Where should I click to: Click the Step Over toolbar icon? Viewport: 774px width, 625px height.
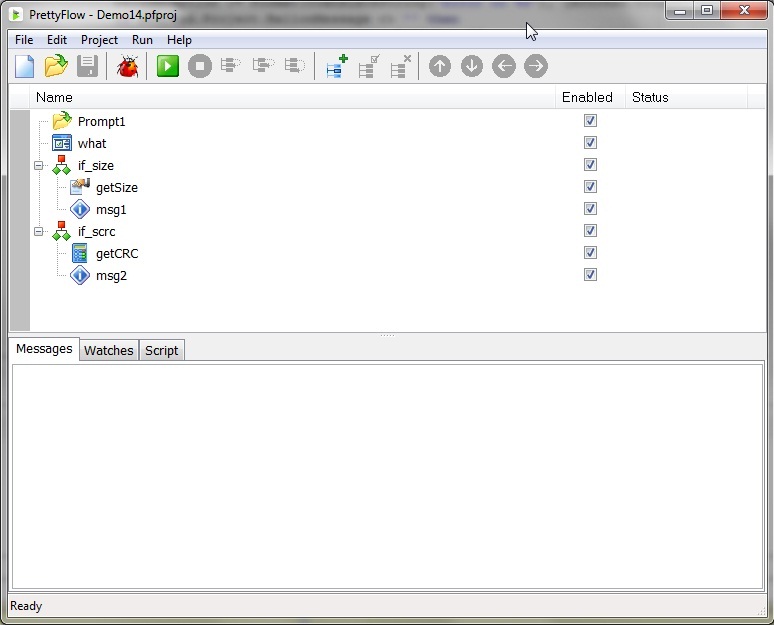(x=263, y=65)
